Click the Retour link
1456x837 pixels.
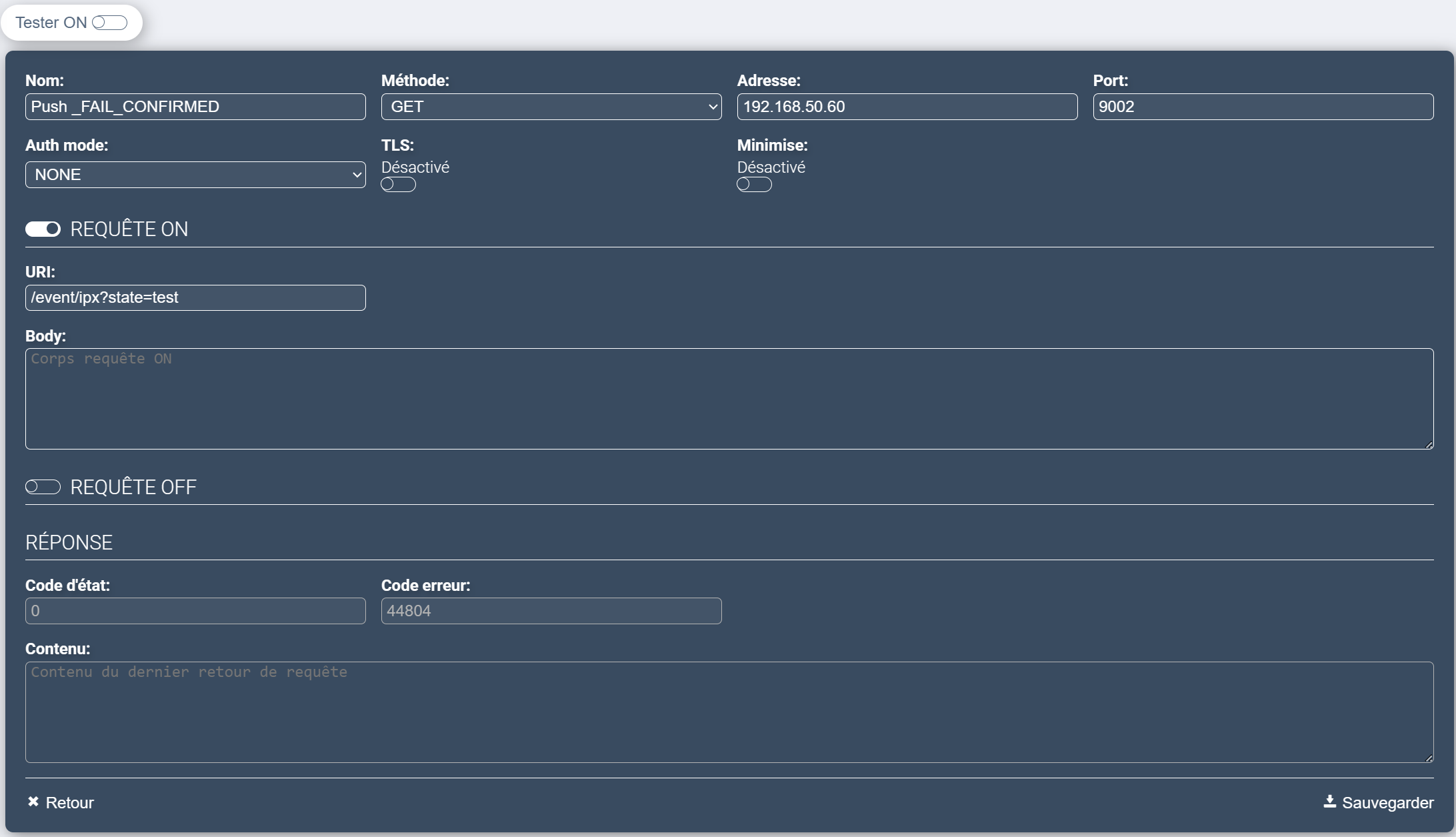[x=69, y=803]
